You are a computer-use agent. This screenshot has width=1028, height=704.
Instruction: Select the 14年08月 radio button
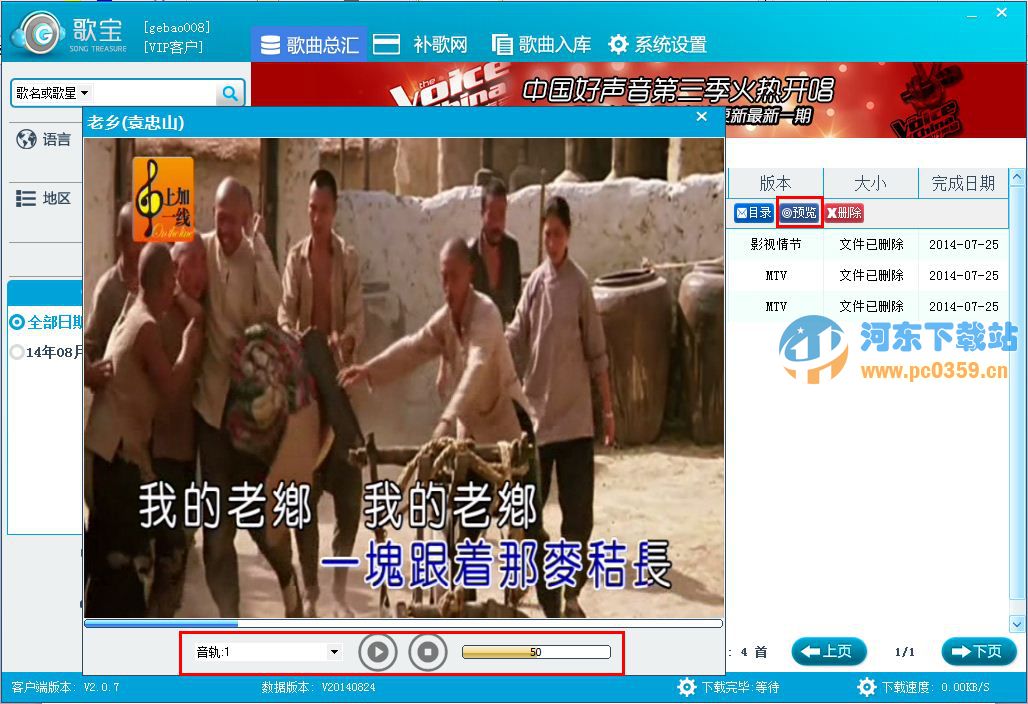pyautogui.click(x=17, y=352)
